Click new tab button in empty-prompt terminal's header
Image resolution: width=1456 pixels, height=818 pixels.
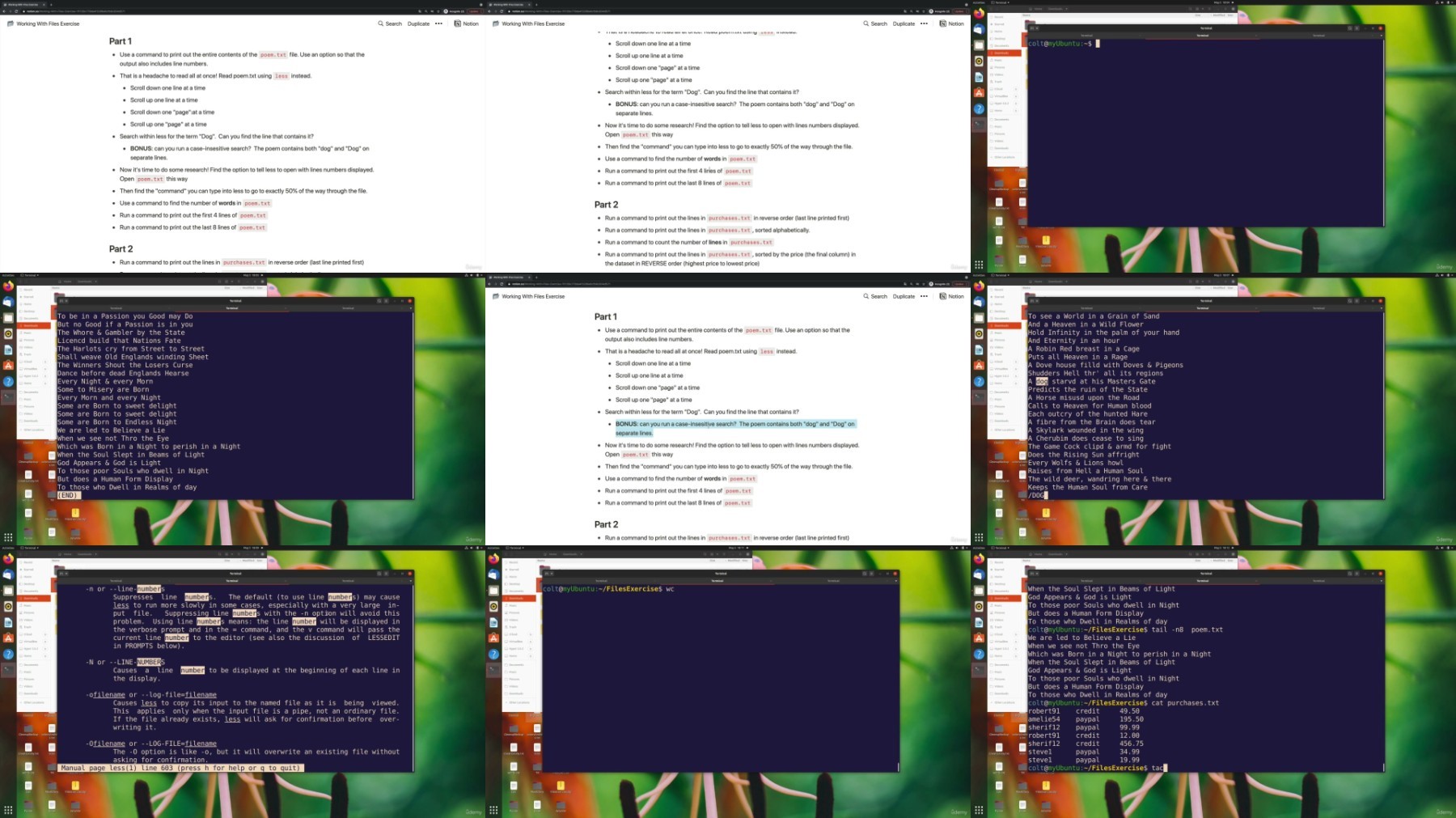[x=1033, y=28]
